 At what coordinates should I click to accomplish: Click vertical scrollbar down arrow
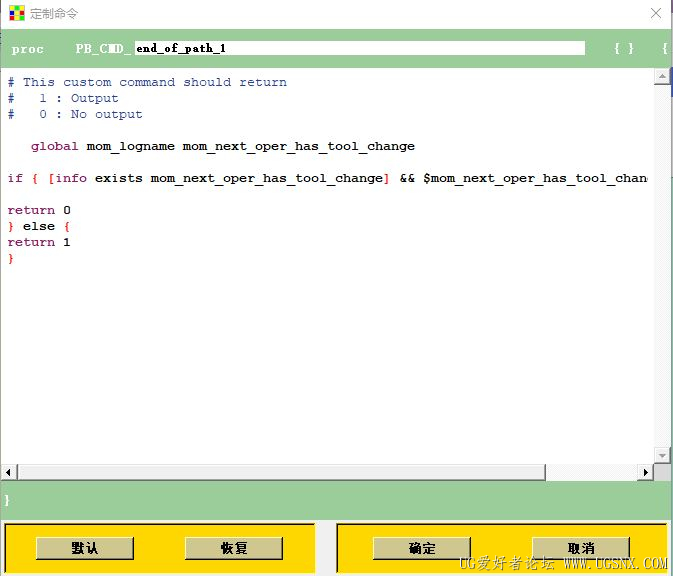662,455
